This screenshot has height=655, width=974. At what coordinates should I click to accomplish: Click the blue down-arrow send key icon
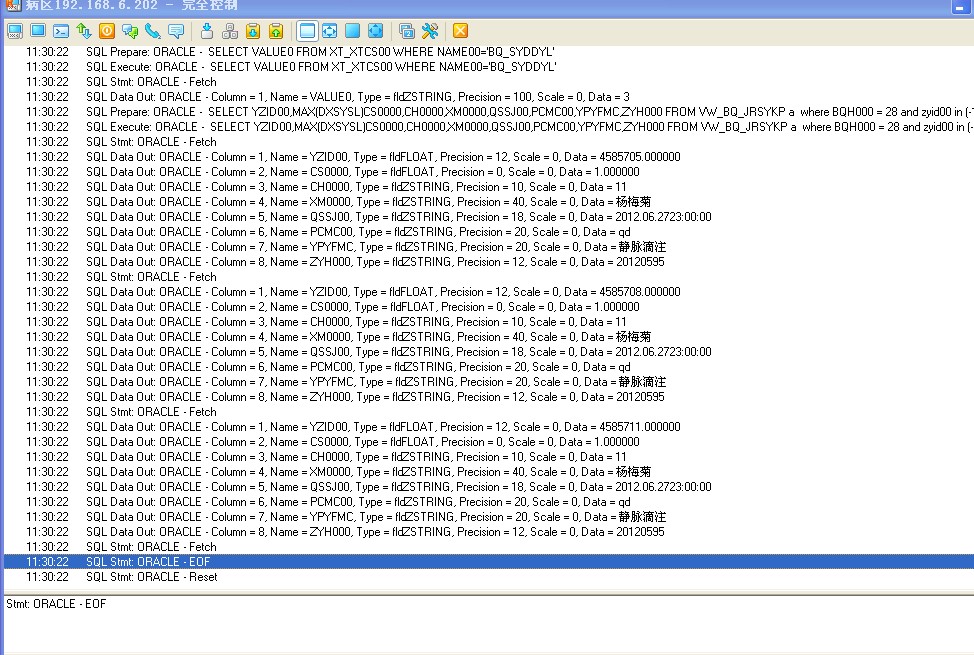click(207, 30)
